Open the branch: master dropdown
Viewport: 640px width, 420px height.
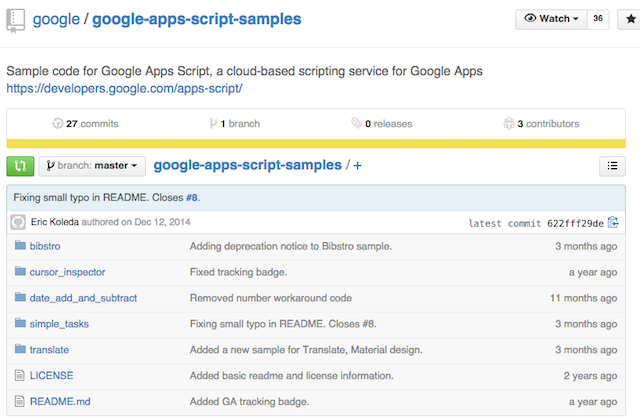[92, 166]
